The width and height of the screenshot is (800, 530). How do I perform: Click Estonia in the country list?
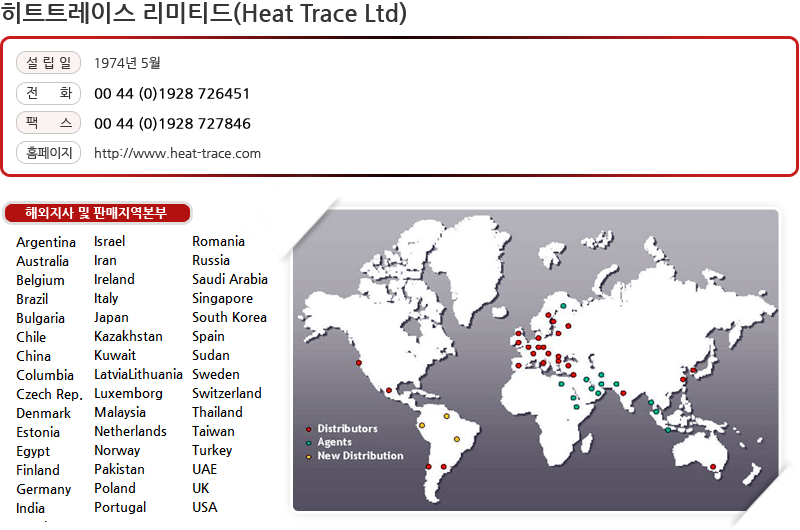pyautogui.click(x=38, y=432)
